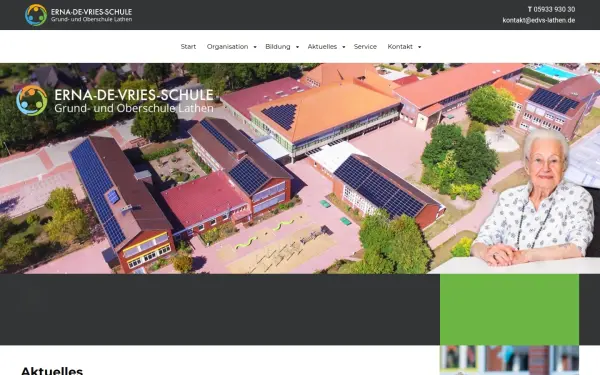Open the kontakt@edvs-lathen.de email link
Screen dimensions: 600x375
coord(539,20)
